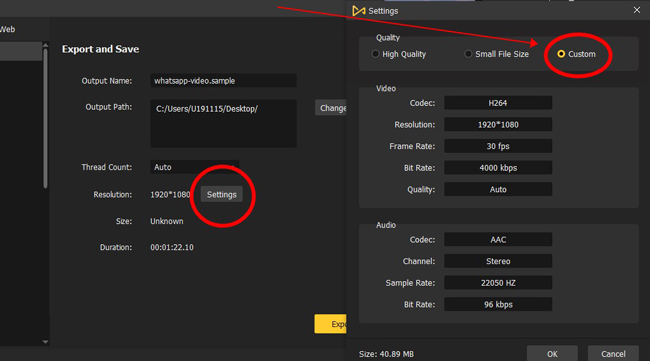Open the audio Channel Stereo dropdown
650x361 pixels.
(x=498, y=261)
